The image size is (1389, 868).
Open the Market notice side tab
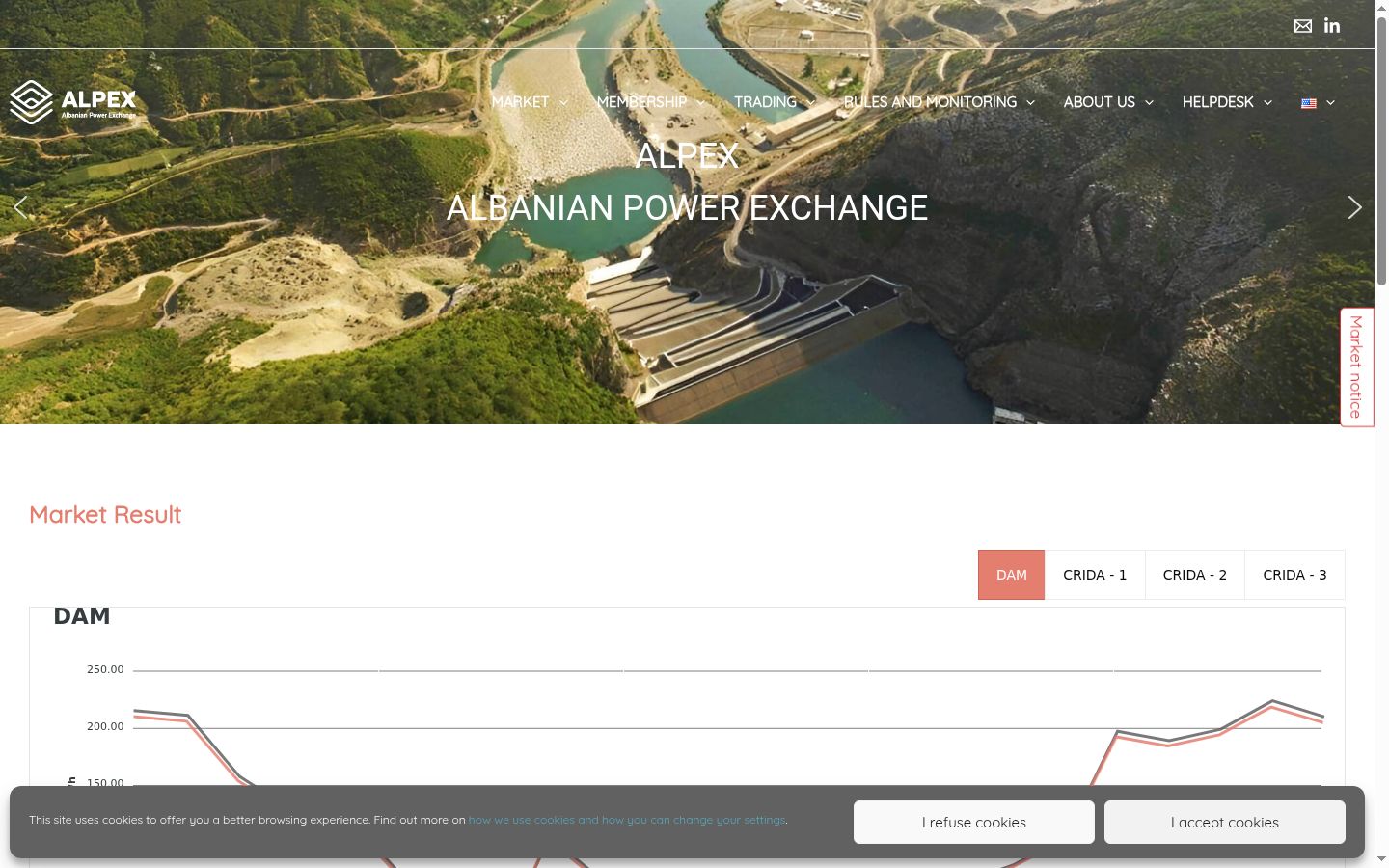pyautogui.click(x=1356, y=366)
